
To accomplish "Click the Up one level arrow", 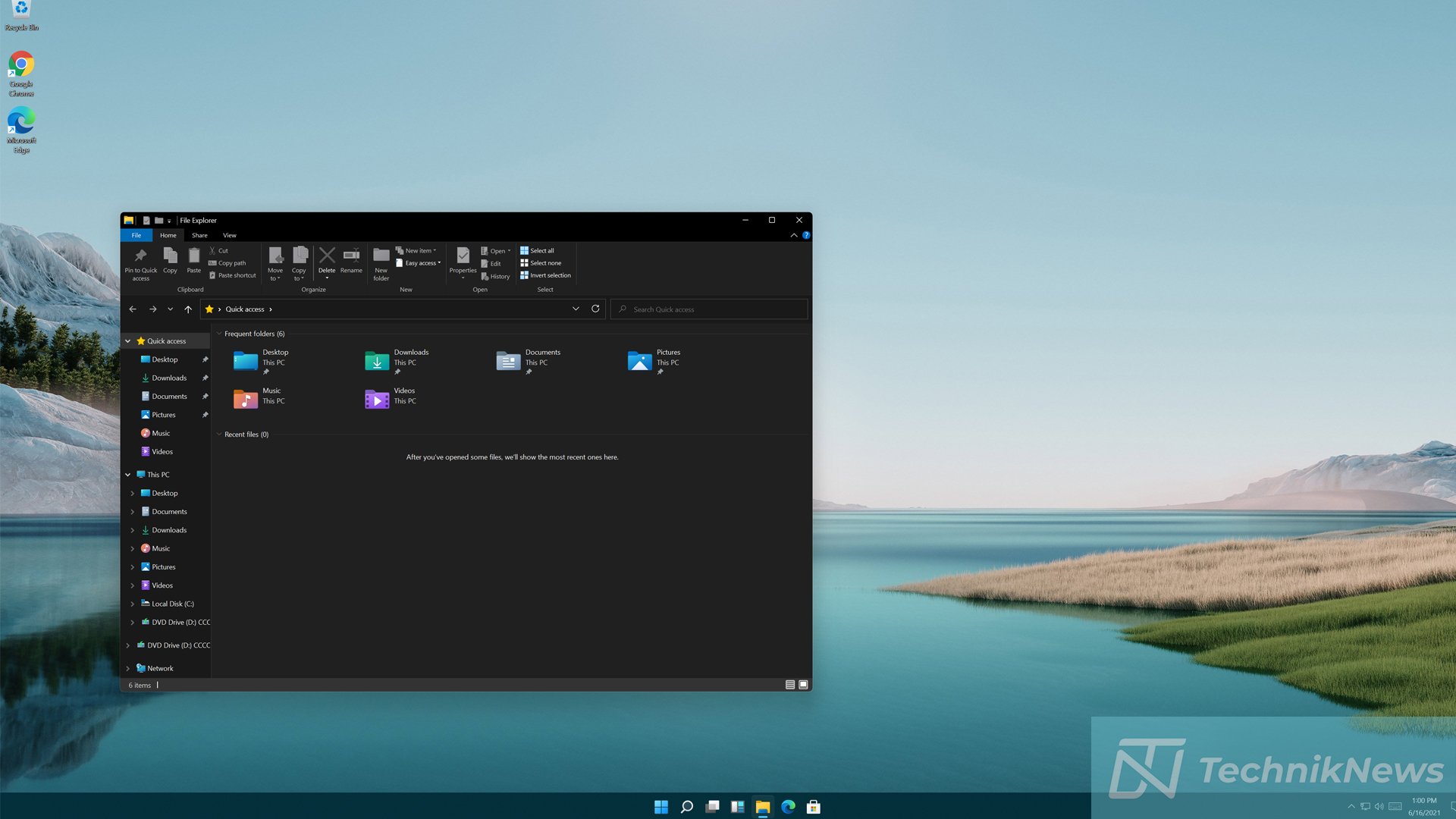I will pos(188,309).
